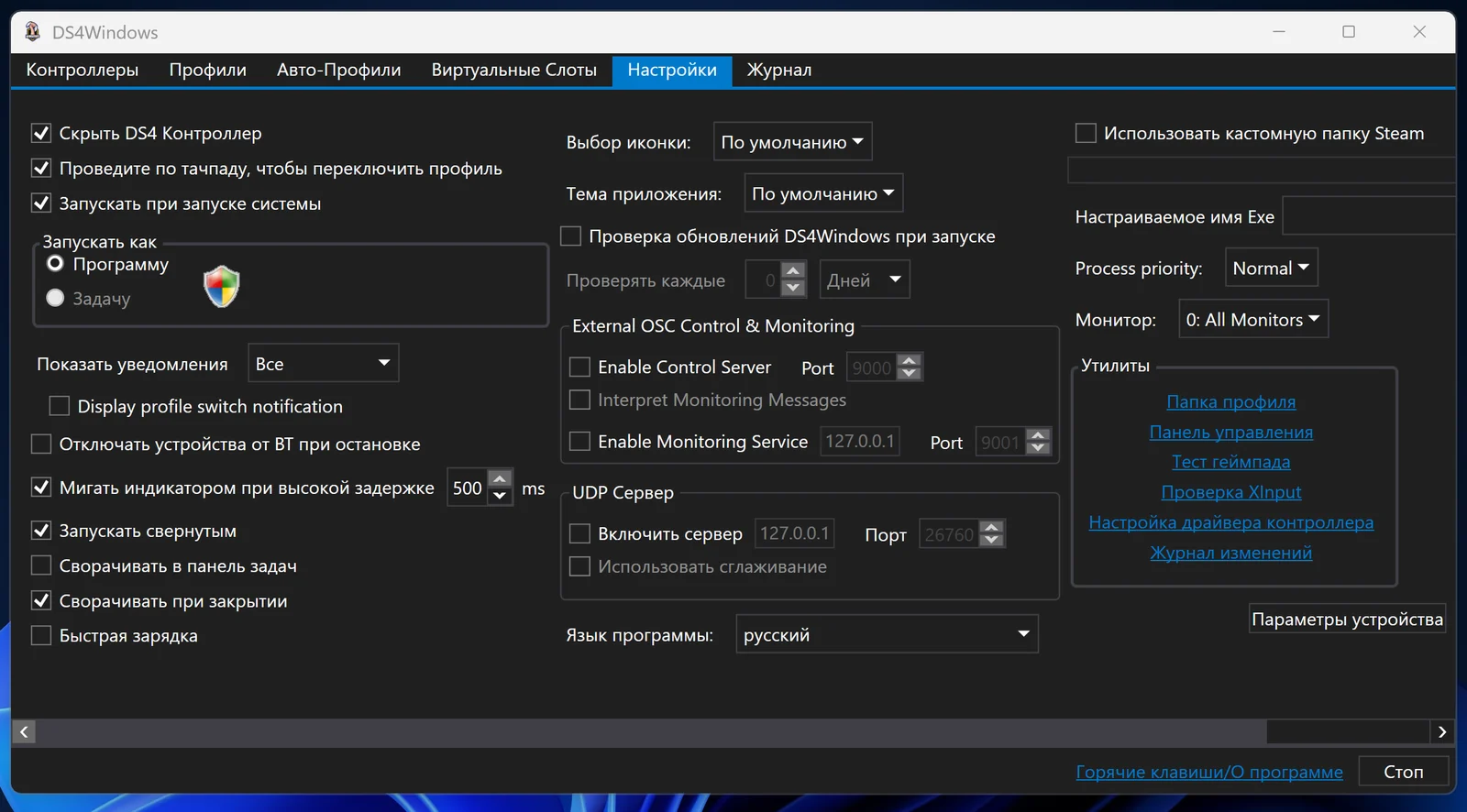Click the 'Параметры устройства' button
This screenshot has width=1467, height=812.
click(1348, 620)
